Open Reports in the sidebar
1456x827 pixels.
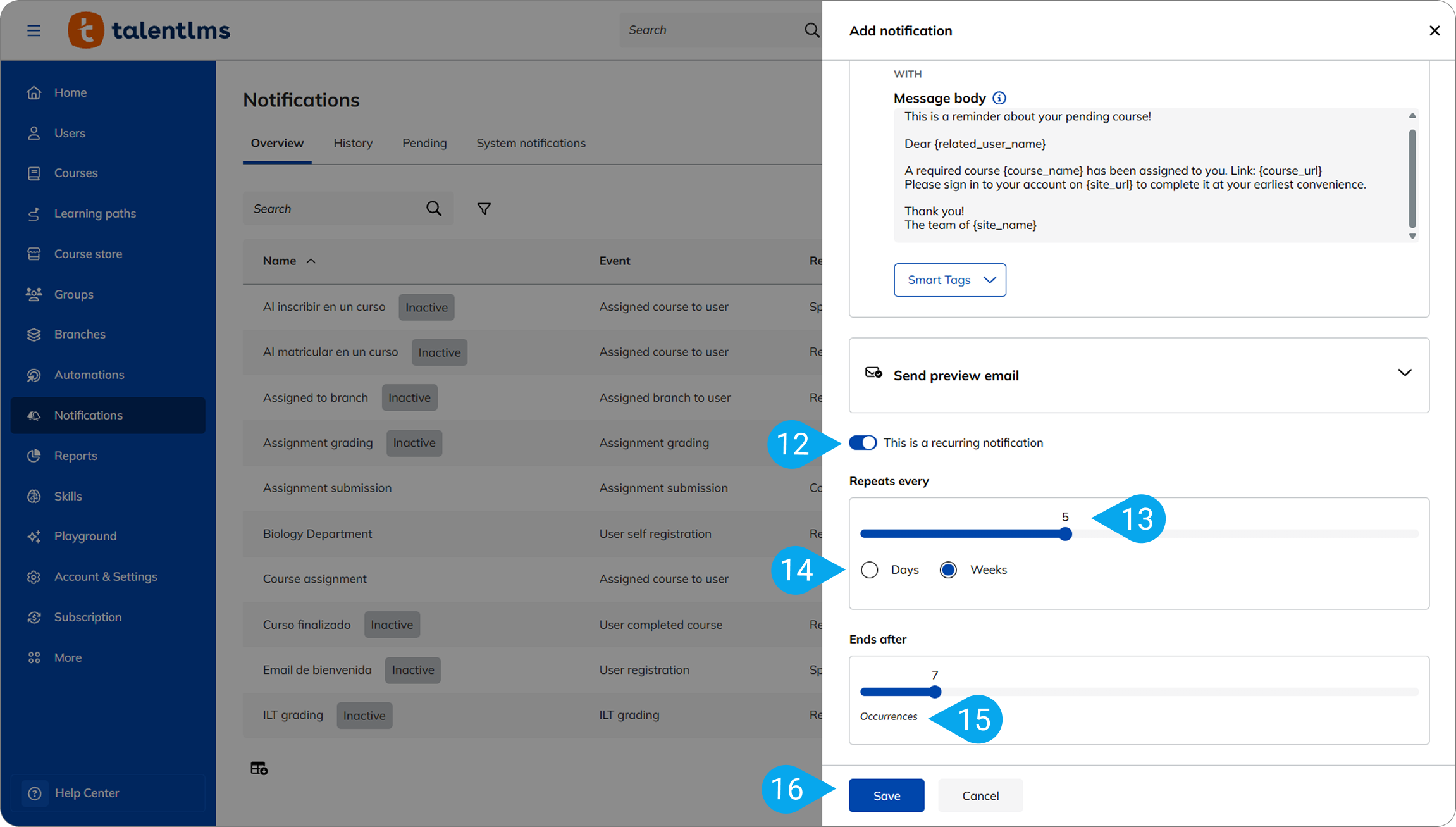(108, 456)
